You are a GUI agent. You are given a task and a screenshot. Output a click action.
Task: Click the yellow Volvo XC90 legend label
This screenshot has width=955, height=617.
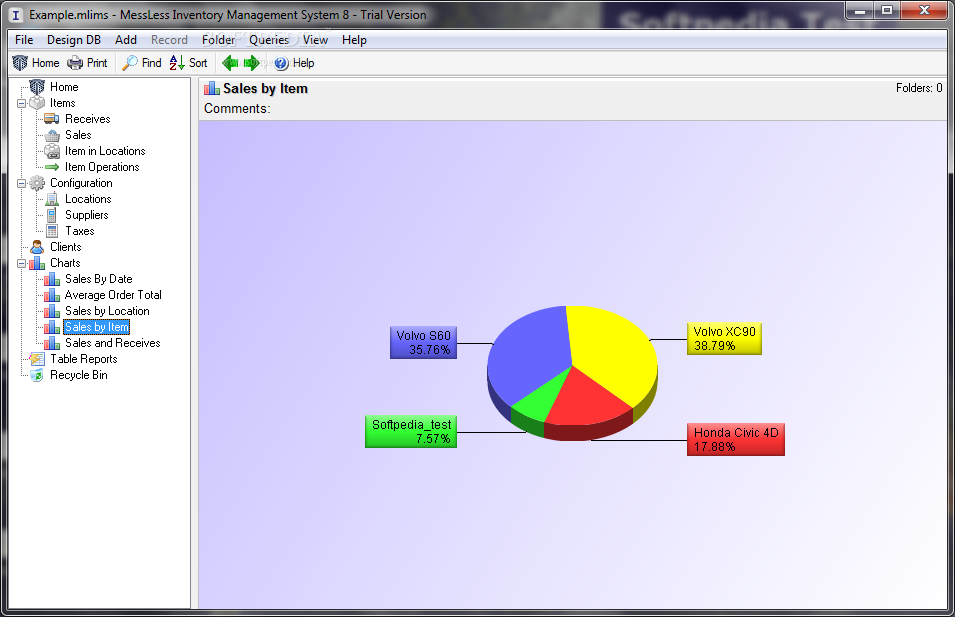click(724, 339)
